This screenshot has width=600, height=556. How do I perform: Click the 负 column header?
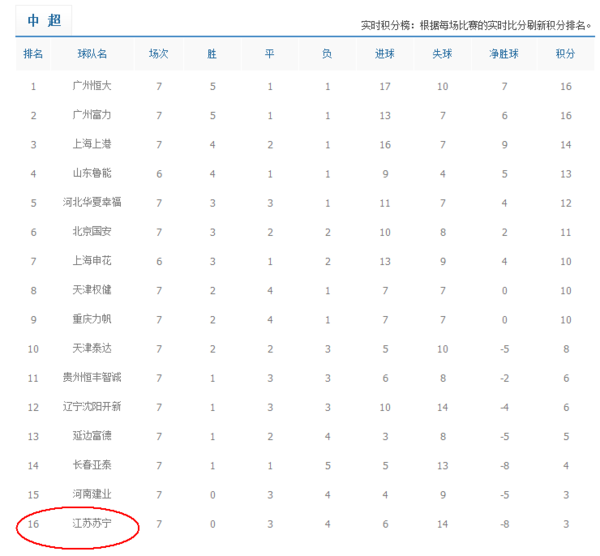click(x=327, y=54)
